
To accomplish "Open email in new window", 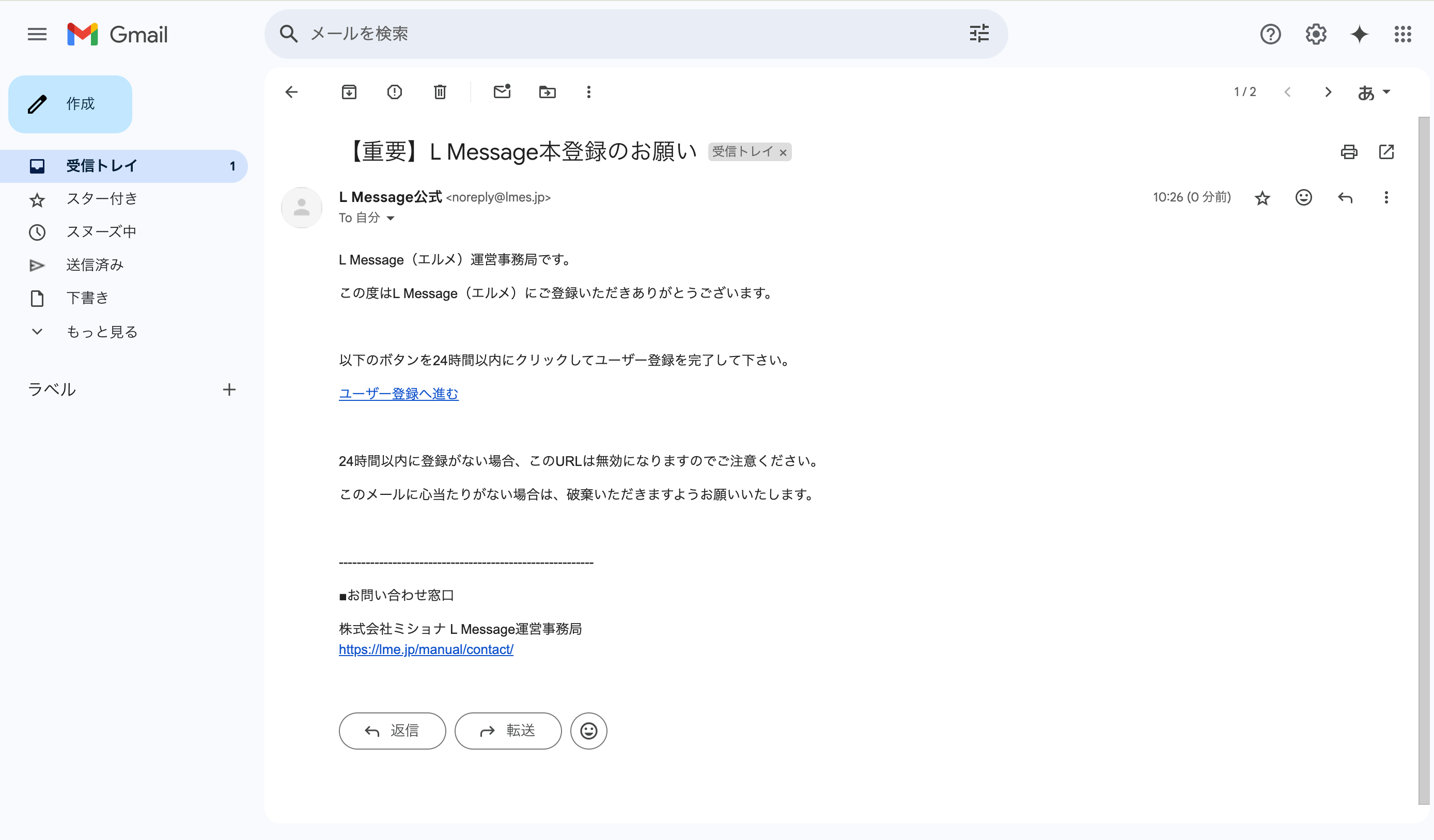I will 1386,152.
